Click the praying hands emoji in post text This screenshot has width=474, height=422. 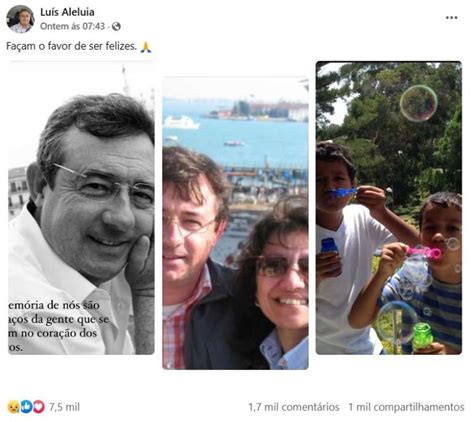[x=146, y=47]
